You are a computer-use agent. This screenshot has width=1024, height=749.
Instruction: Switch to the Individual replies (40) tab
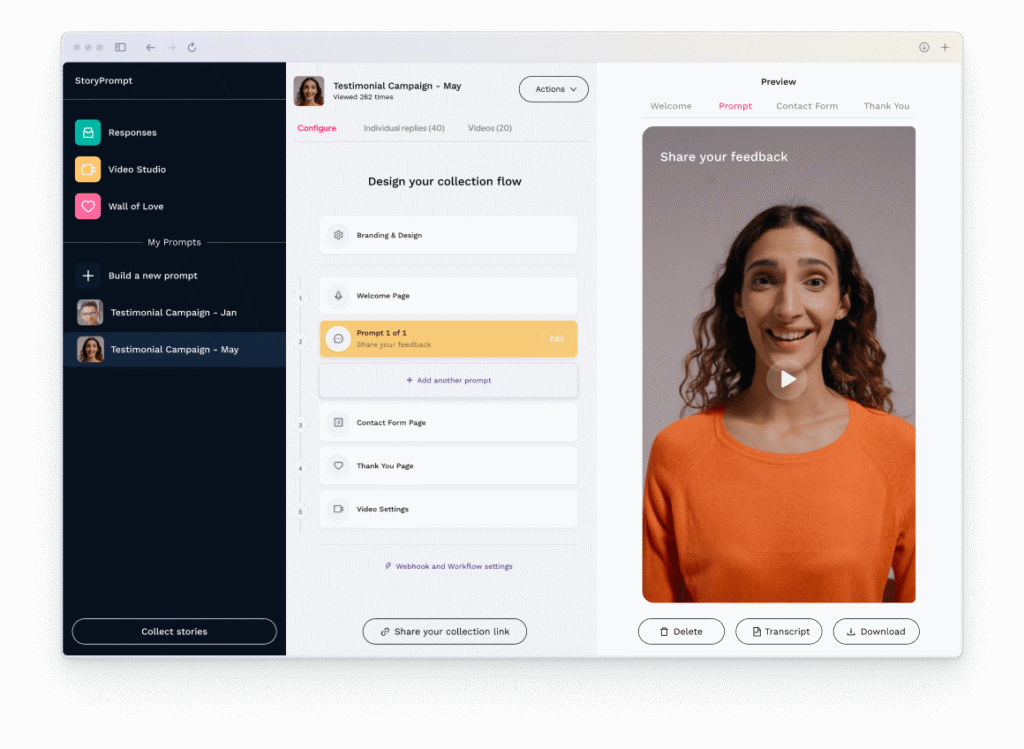(x=404, y=128)
